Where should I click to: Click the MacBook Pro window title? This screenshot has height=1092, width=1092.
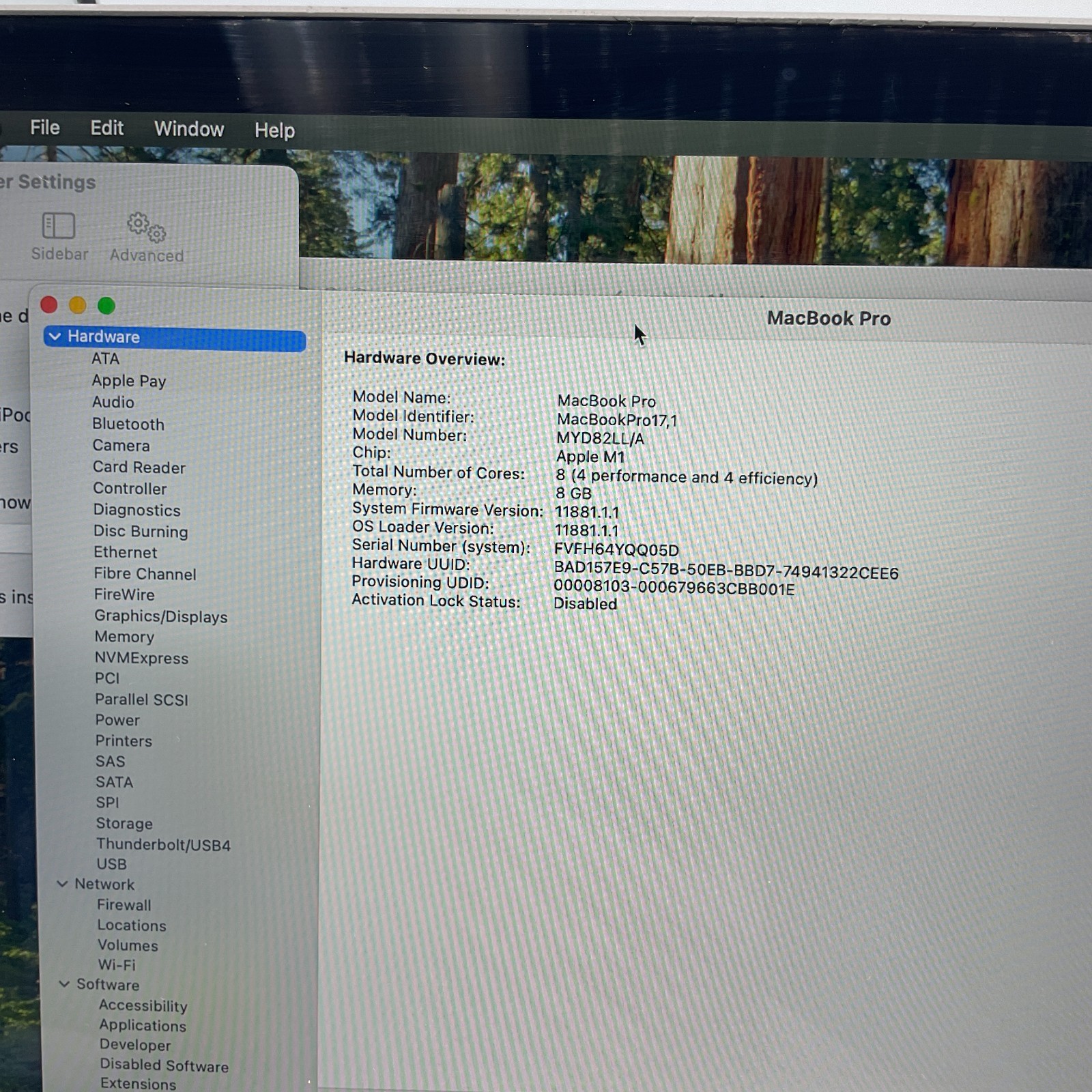click(x=829, y=318)
